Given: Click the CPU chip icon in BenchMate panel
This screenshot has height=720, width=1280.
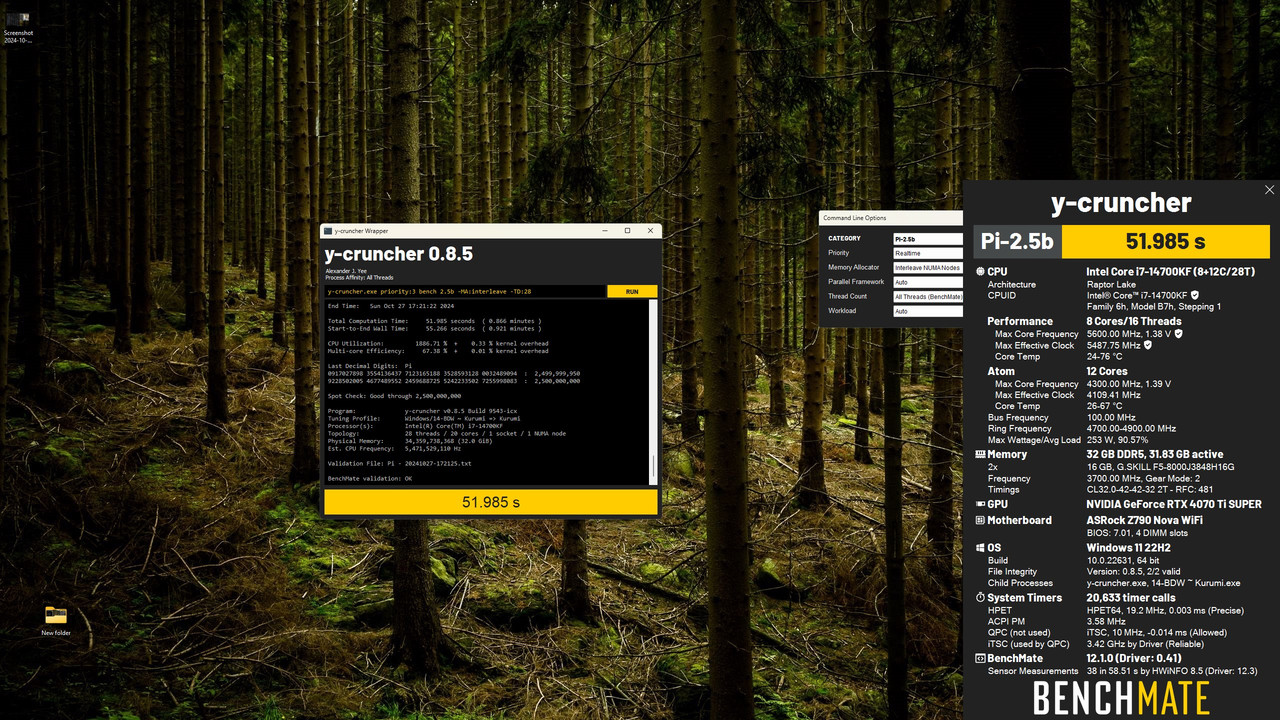Looking at the screenshot, I should point(980,272).
